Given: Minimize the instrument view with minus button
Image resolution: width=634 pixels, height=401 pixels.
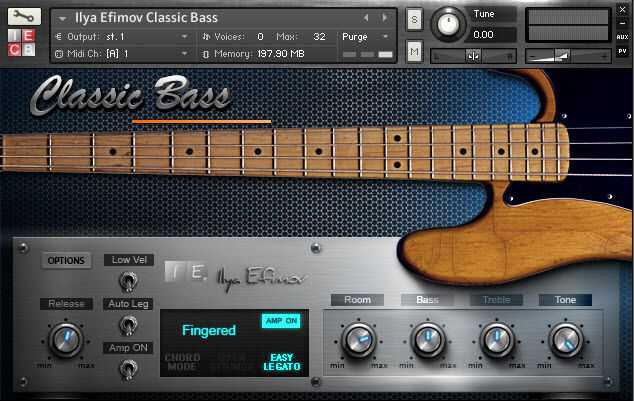Looking at the screenshot, I should click(x=622, y=23).
